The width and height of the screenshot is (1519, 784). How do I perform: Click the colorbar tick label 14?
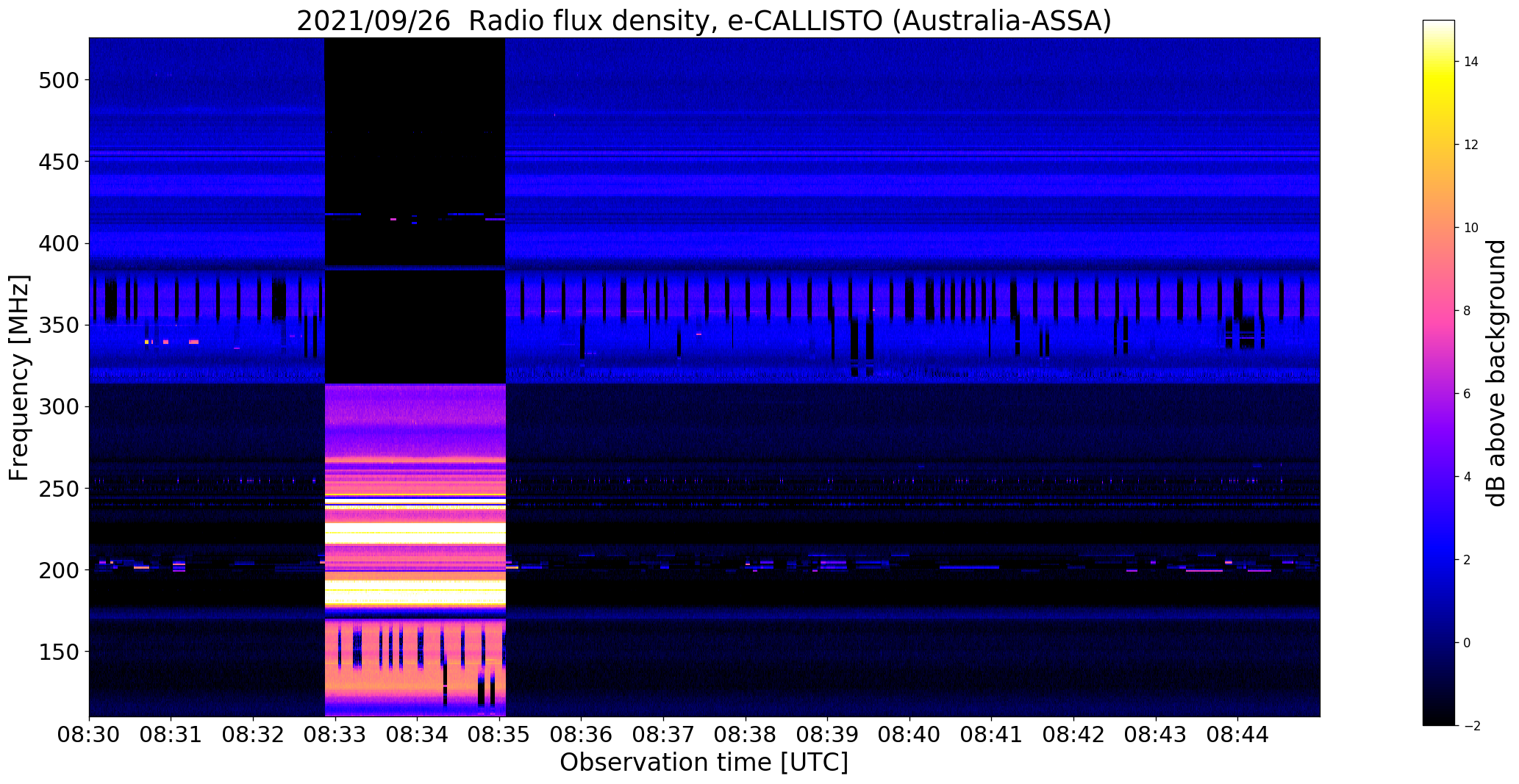(x=1471, y=62)
